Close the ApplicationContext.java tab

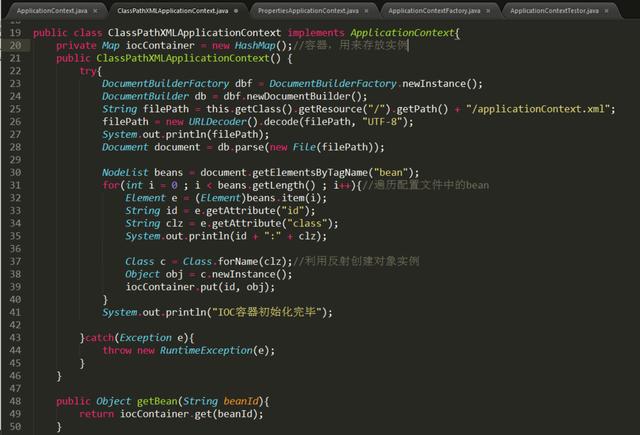96,11
